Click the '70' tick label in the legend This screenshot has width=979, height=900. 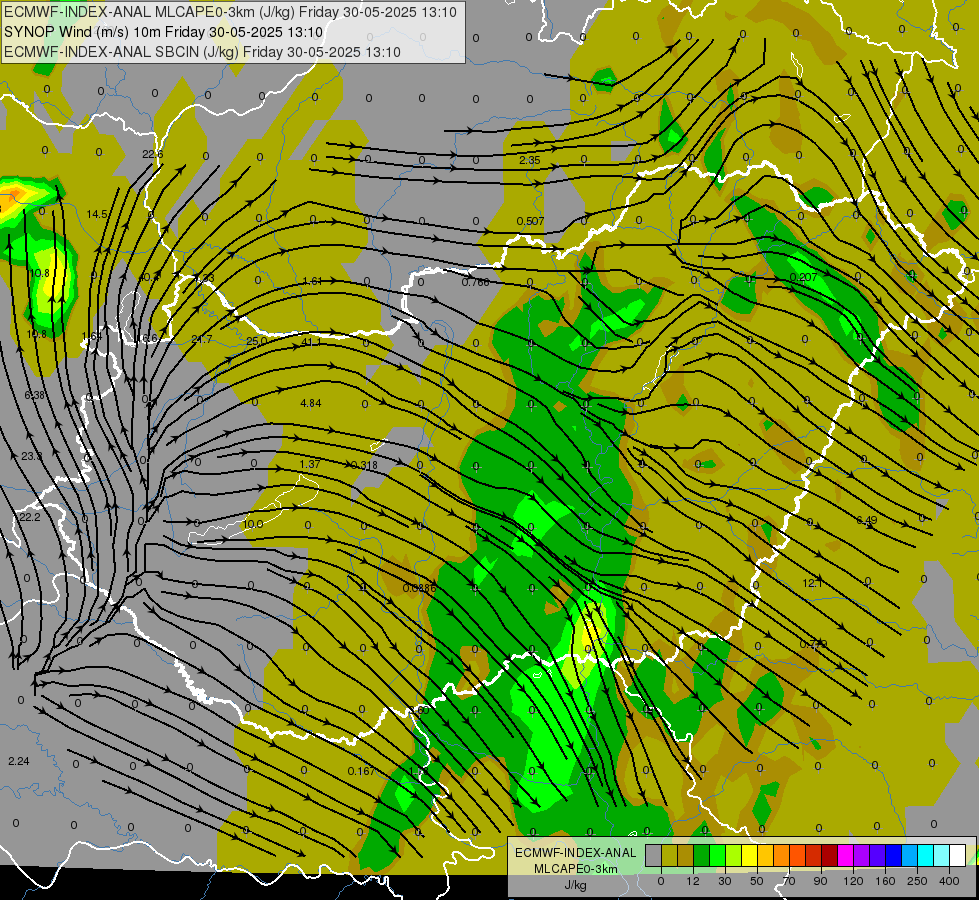coord(789,881)
